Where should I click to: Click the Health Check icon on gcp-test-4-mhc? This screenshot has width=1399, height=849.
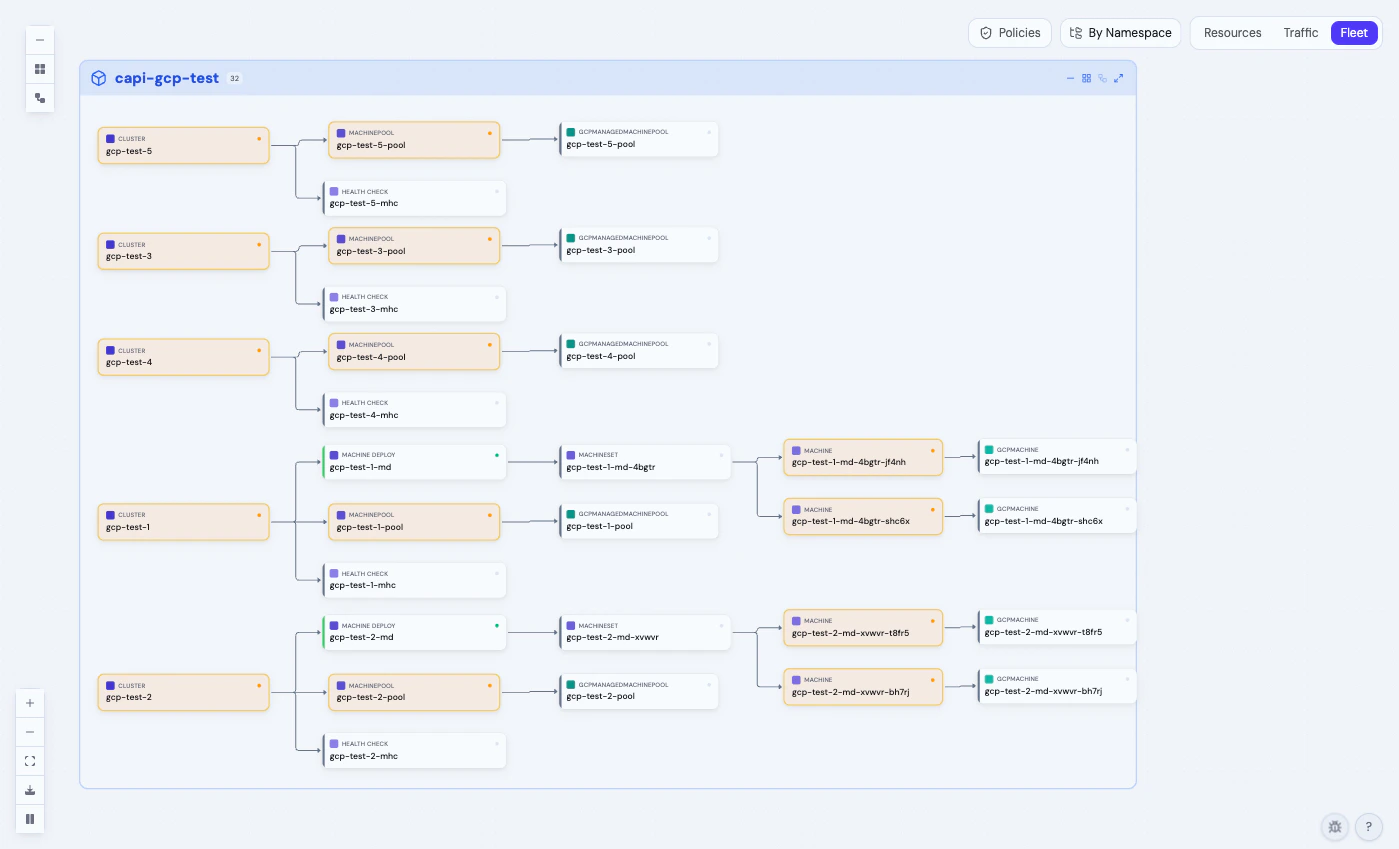coord(334,403)
